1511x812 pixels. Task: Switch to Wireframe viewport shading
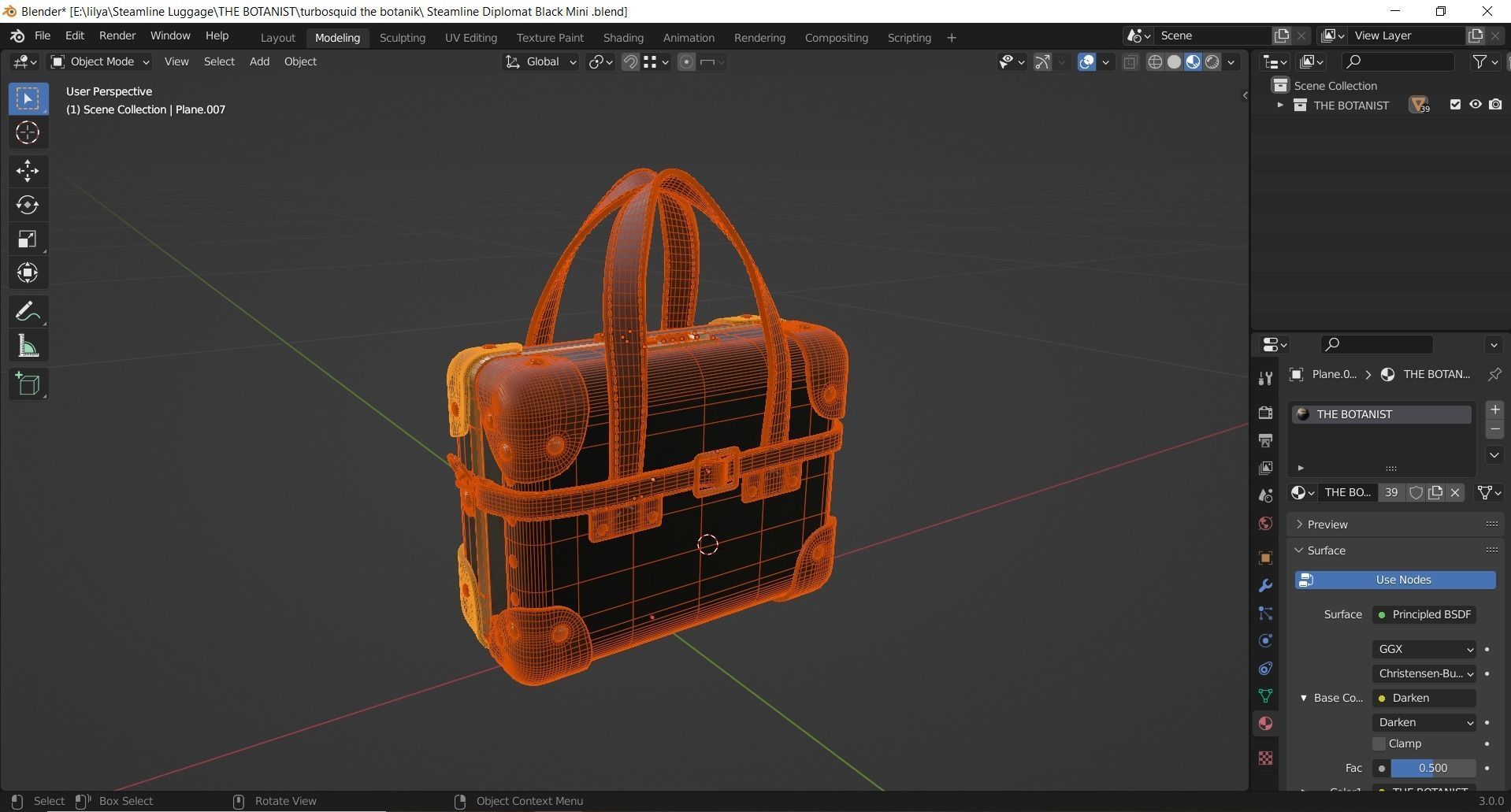pos(1155,62)
